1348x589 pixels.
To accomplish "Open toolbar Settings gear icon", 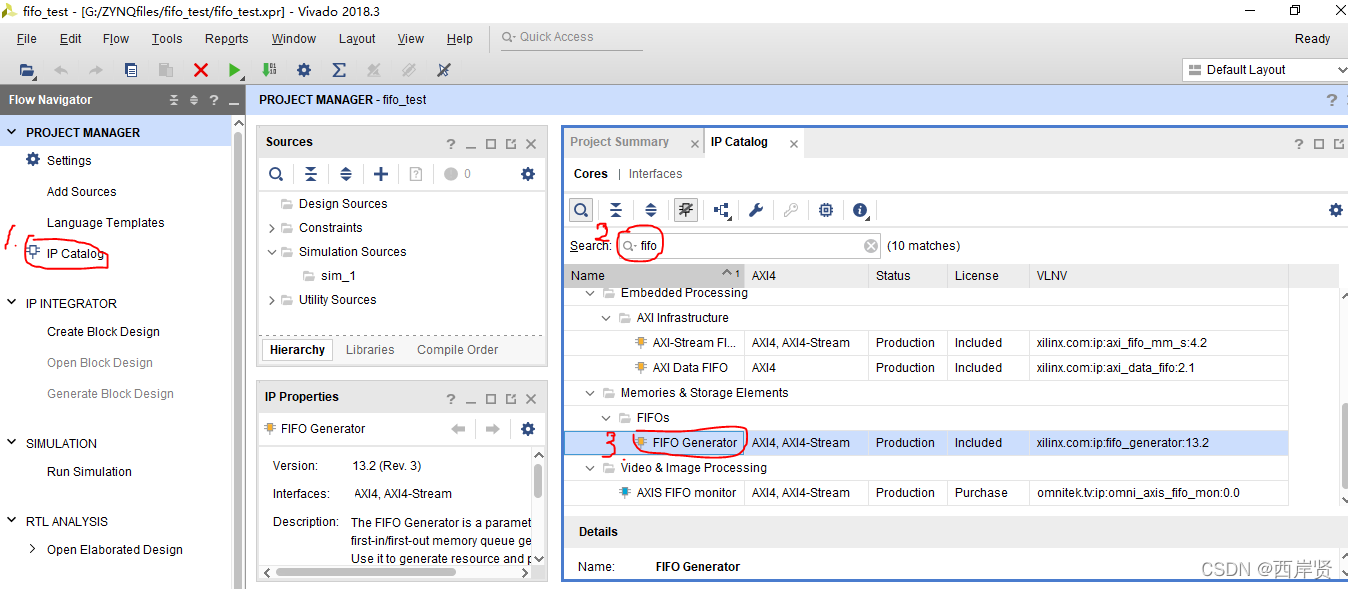I will pyautogui.click(x=304, y=70).
